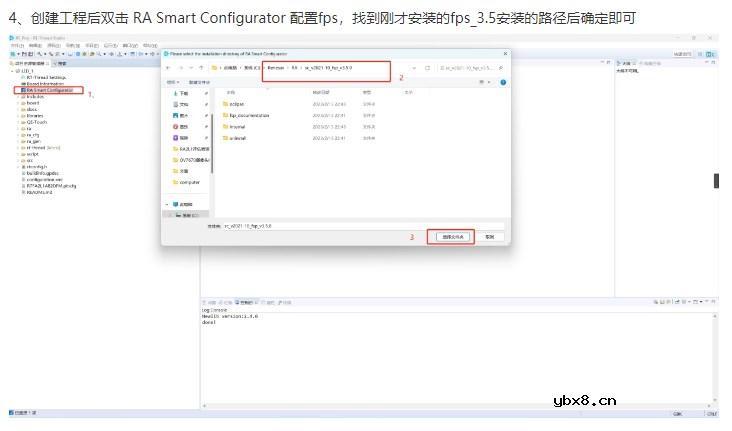Expand the board folder in project tree
The image size is (732, 431).
[18, 103]
